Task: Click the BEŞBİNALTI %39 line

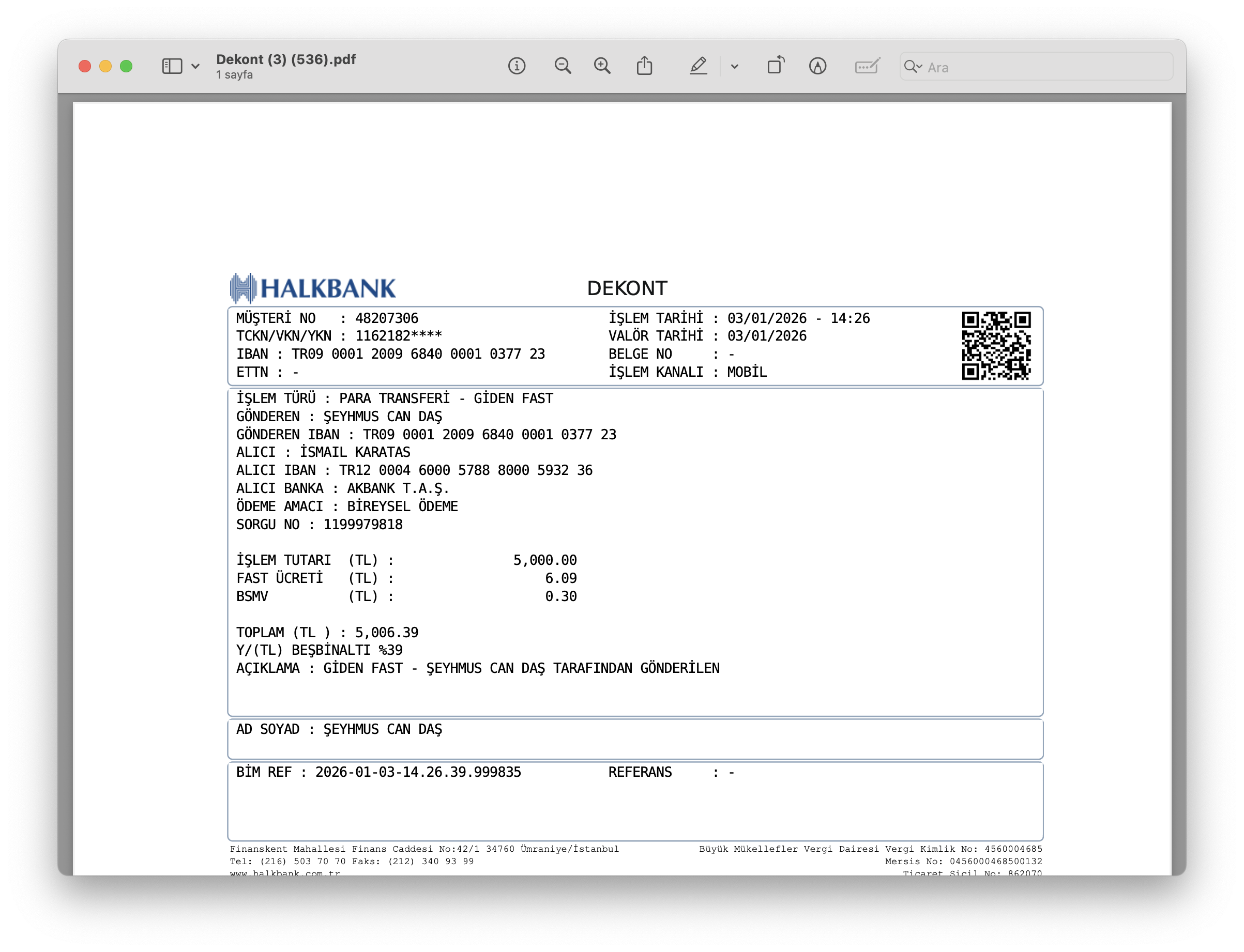Action: point(320,651)
